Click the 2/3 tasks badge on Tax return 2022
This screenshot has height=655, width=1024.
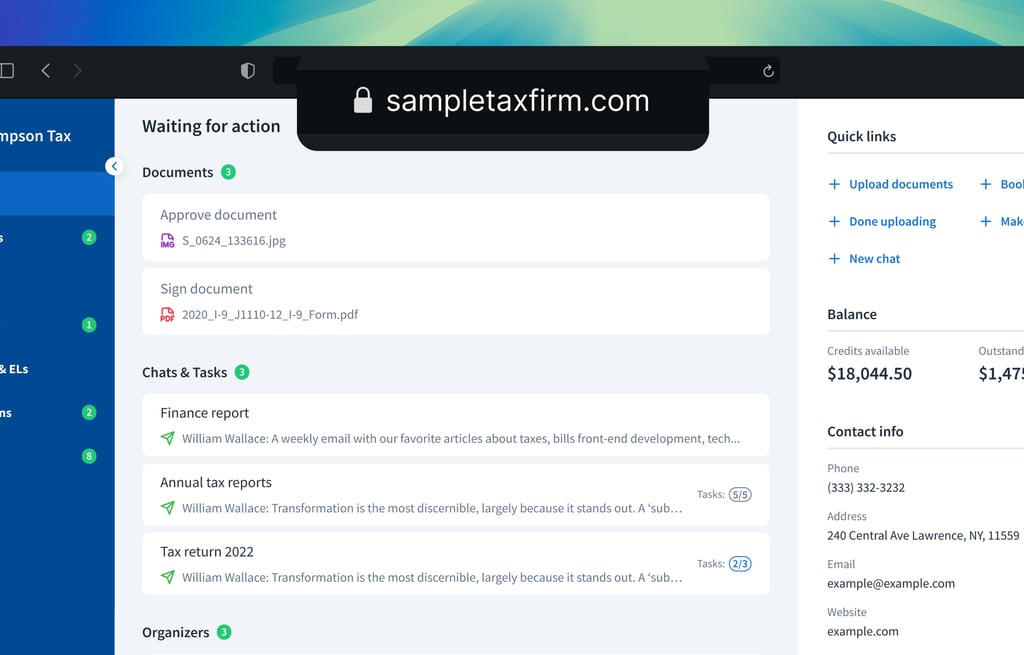point(740,564)
